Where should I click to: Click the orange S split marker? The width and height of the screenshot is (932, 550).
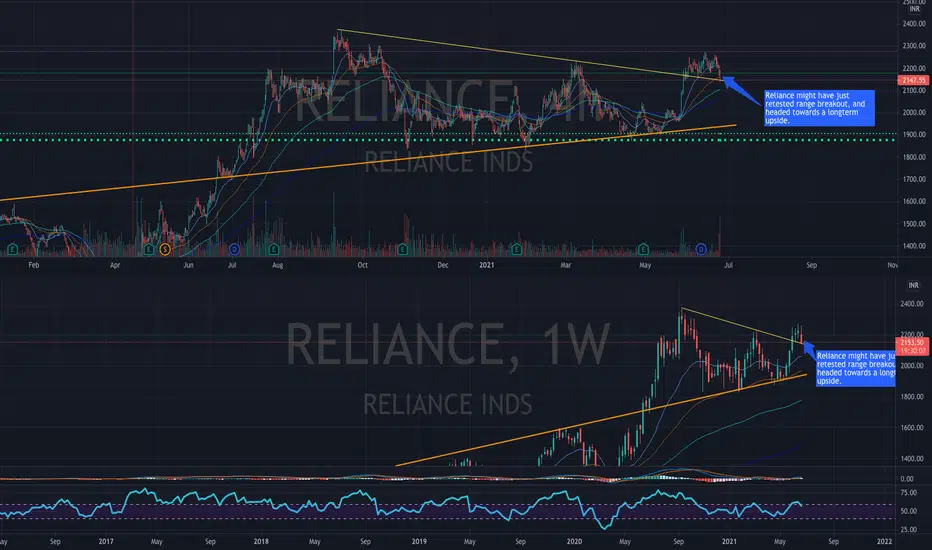pos(165,250)
